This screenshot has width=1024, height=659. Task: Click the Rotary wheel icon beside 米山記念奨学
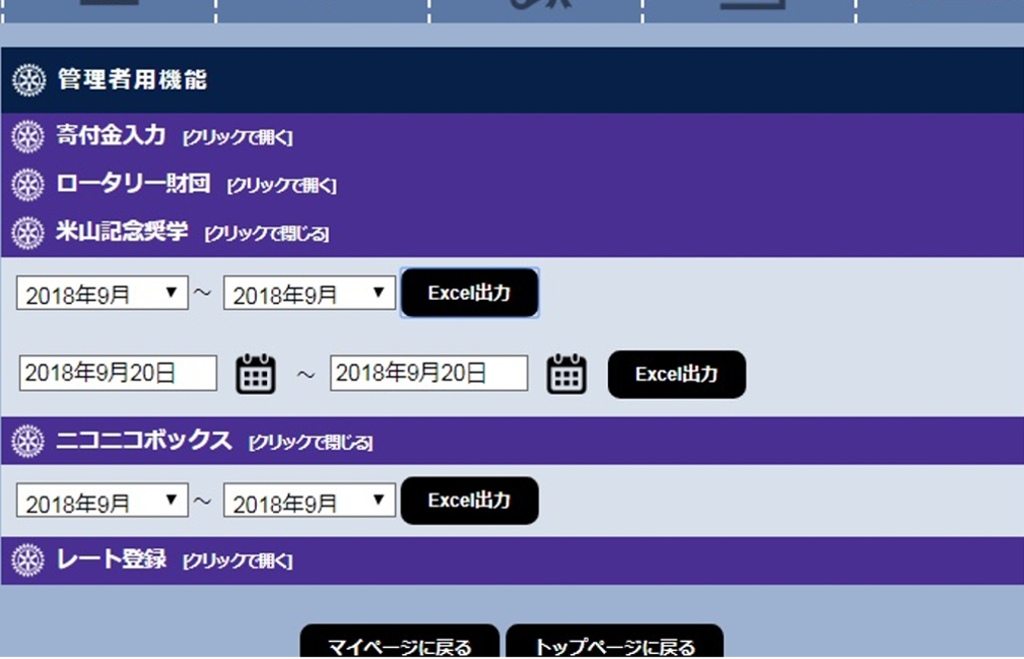(29, 233)
